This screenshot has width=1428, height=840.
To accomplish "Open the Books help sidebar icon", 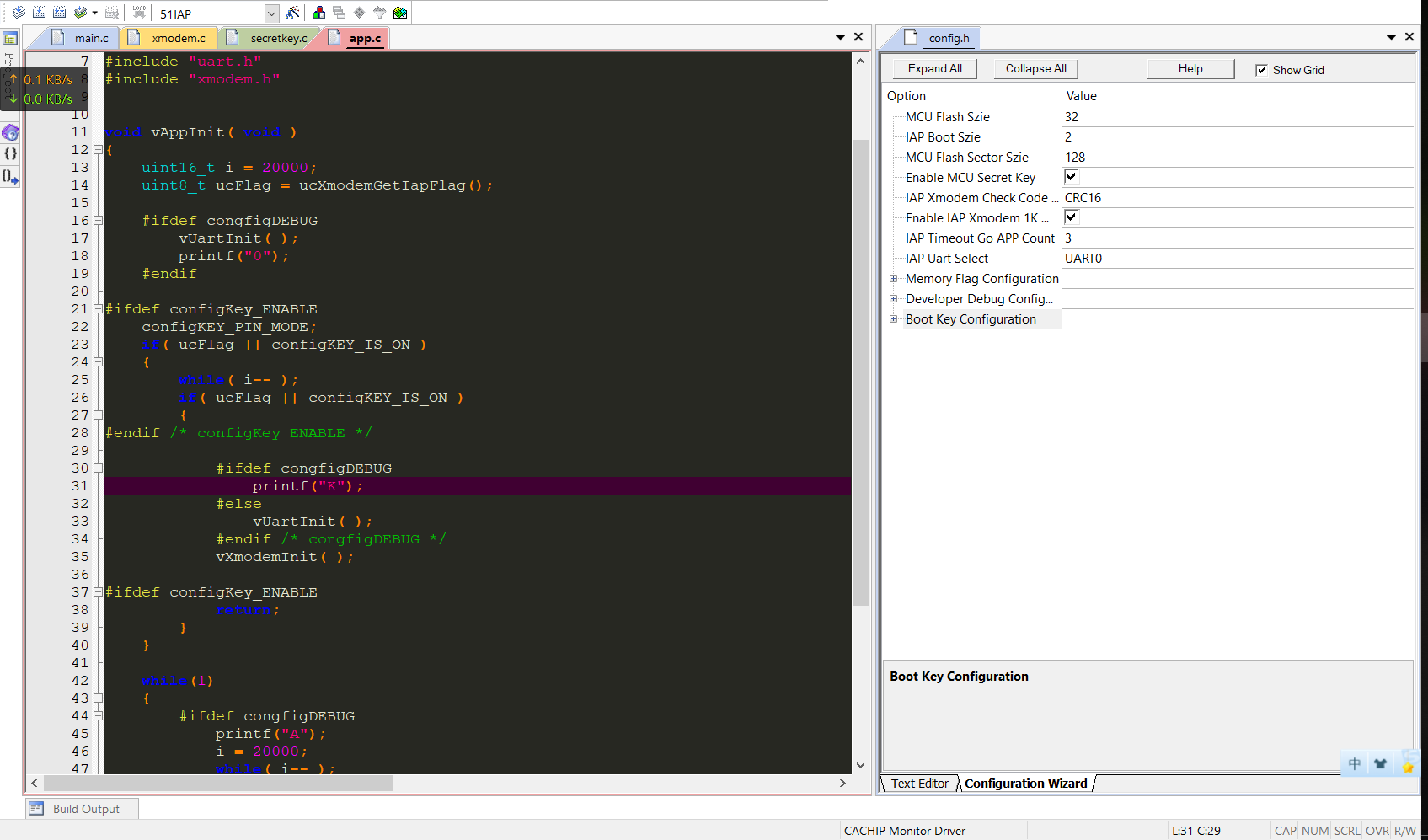I will click(x=10, y=132).
